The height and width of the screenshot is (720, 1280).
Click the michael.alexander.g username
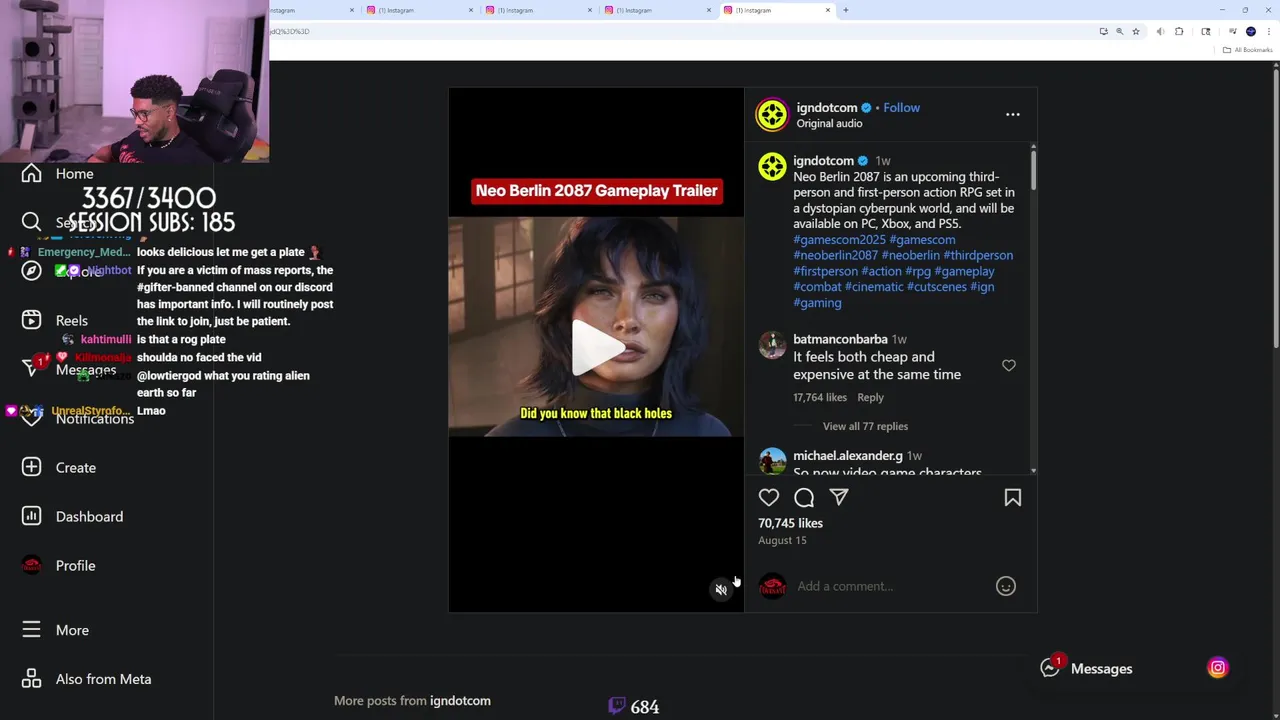(848, 456)
